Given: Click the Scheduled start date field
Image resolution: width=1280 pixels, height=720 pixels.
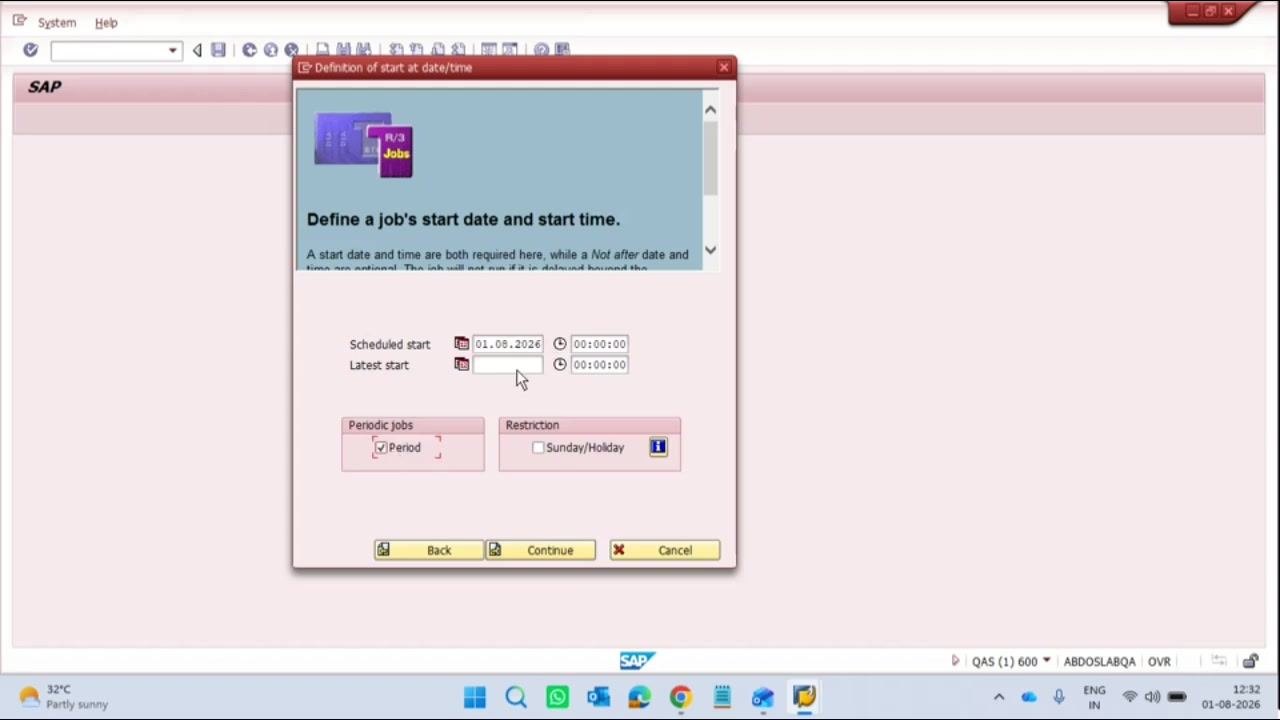Looking at the screenshot, I should click(508, 344).
